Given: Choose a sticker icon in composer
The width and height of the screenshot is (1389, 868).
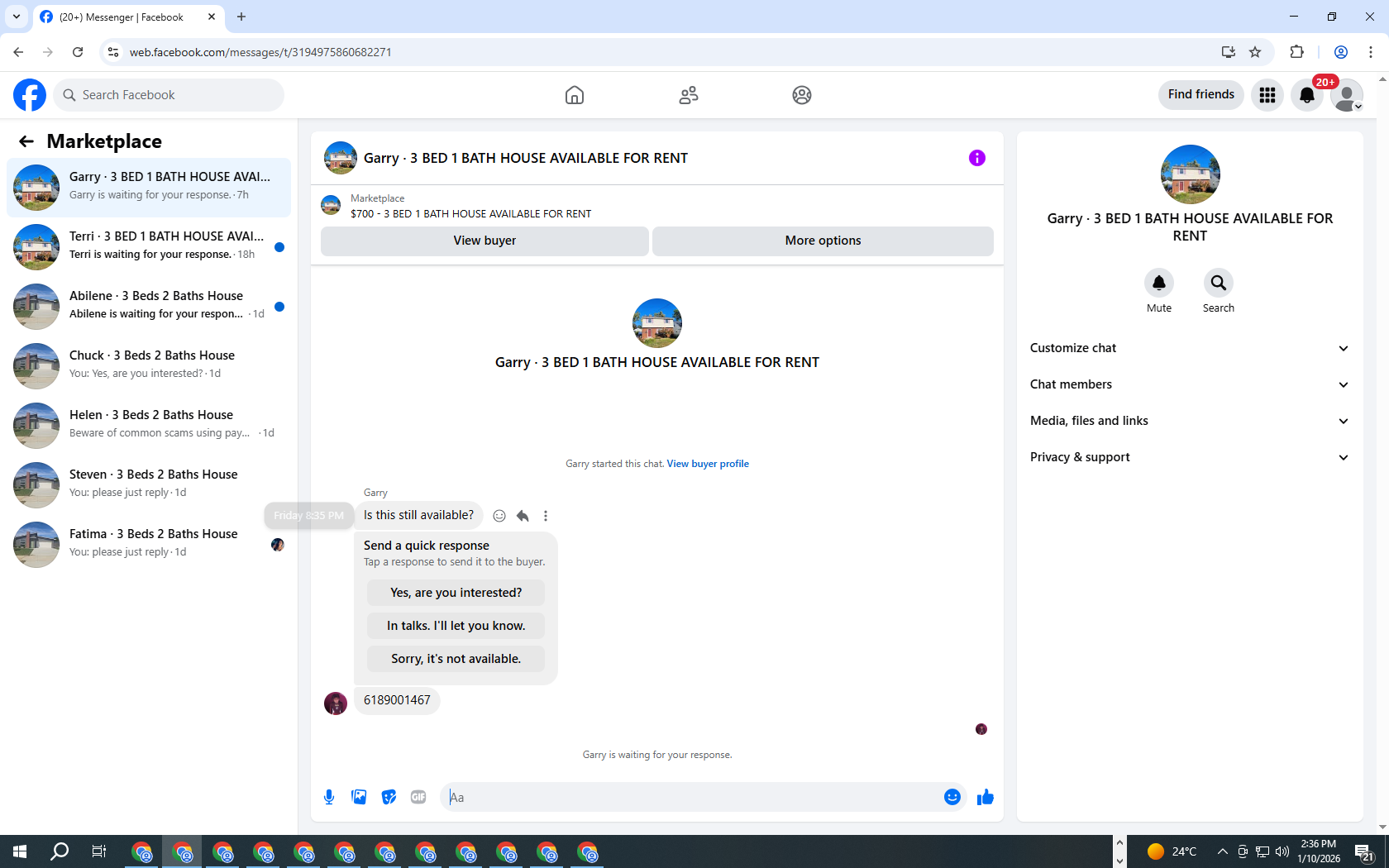Looking at the screenshot, I should coord(389,797).
